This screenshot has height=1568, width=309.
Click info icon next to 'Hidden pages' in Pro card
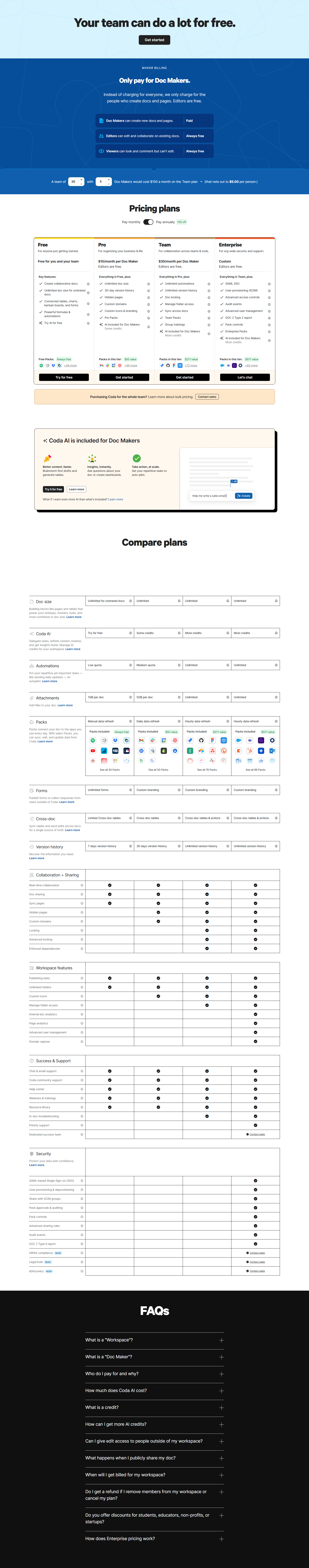click(148, 298)
